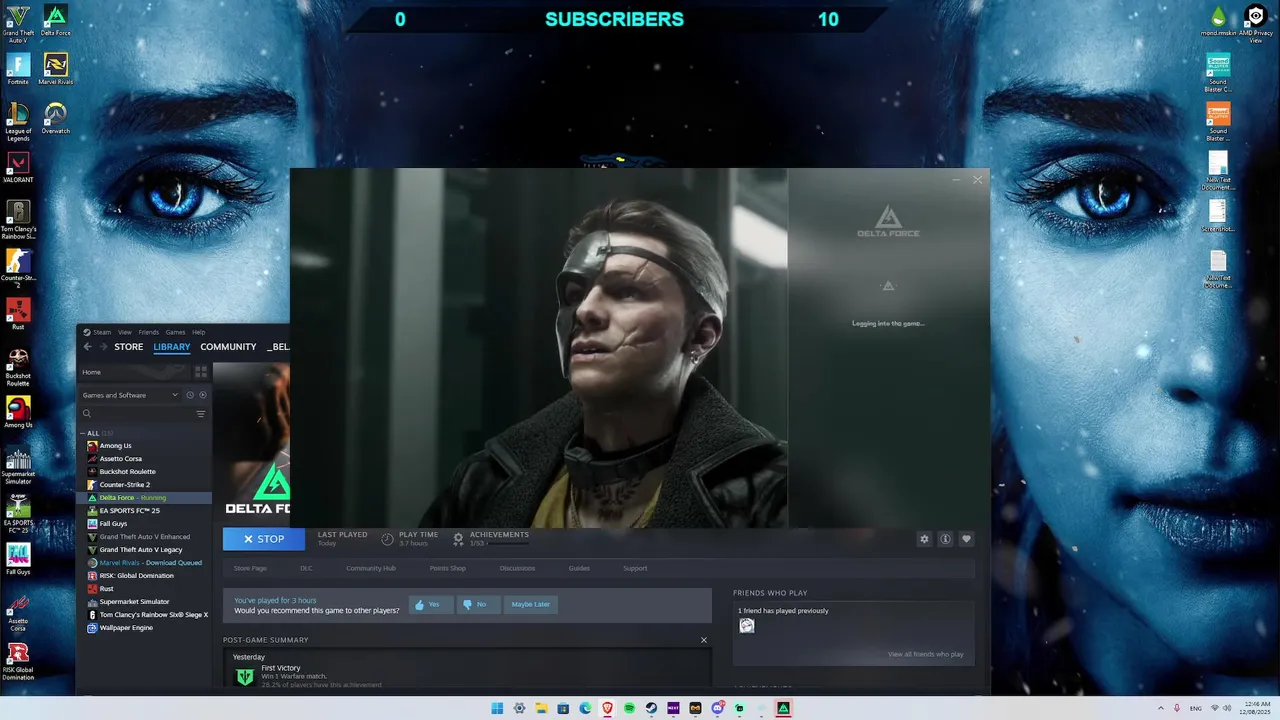Click First Victory achievement badge icon

pos(245,677)
